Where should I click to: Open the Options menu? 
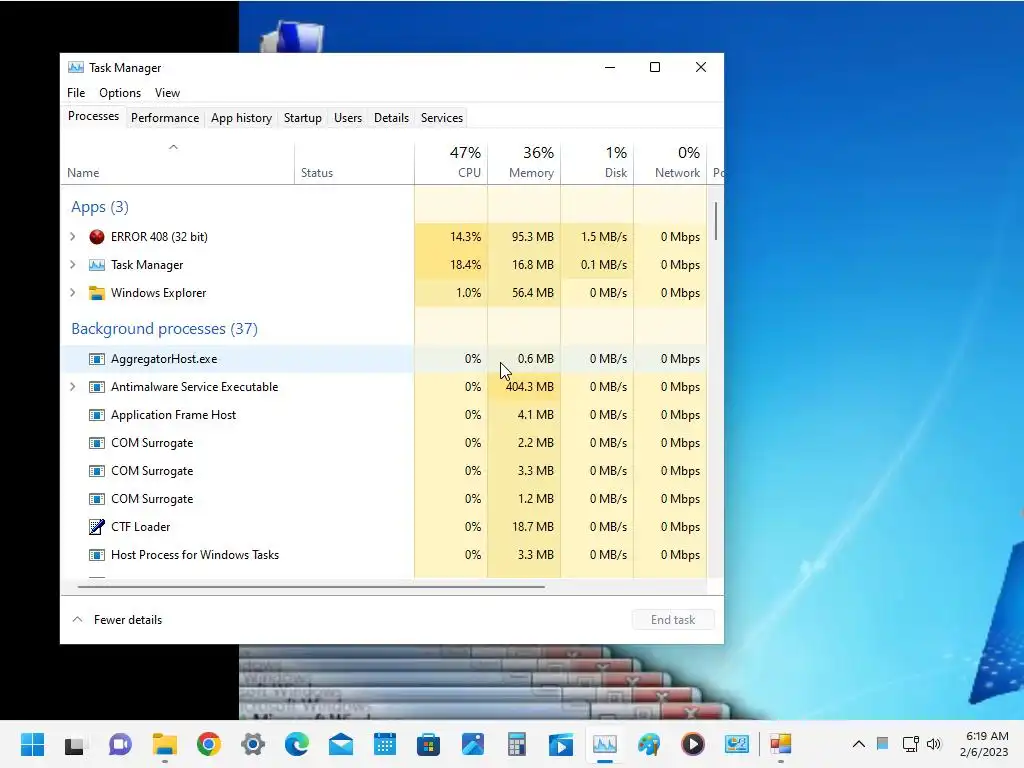click(120, 93)
